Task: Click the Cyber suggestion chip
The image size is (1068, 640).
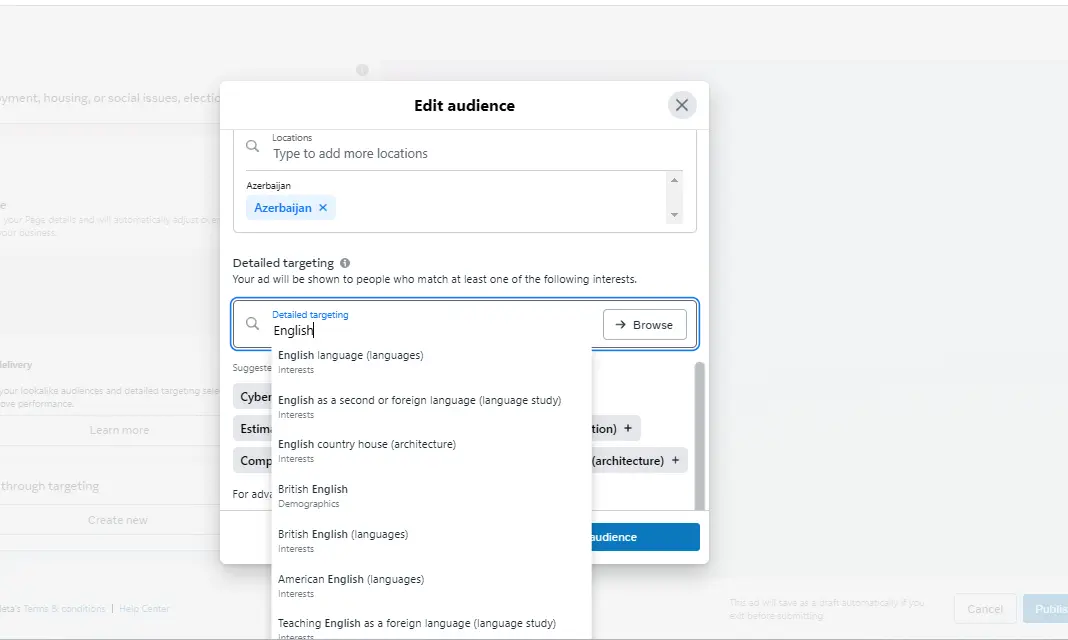Action: pyautogui.click(x=253, y=396)
